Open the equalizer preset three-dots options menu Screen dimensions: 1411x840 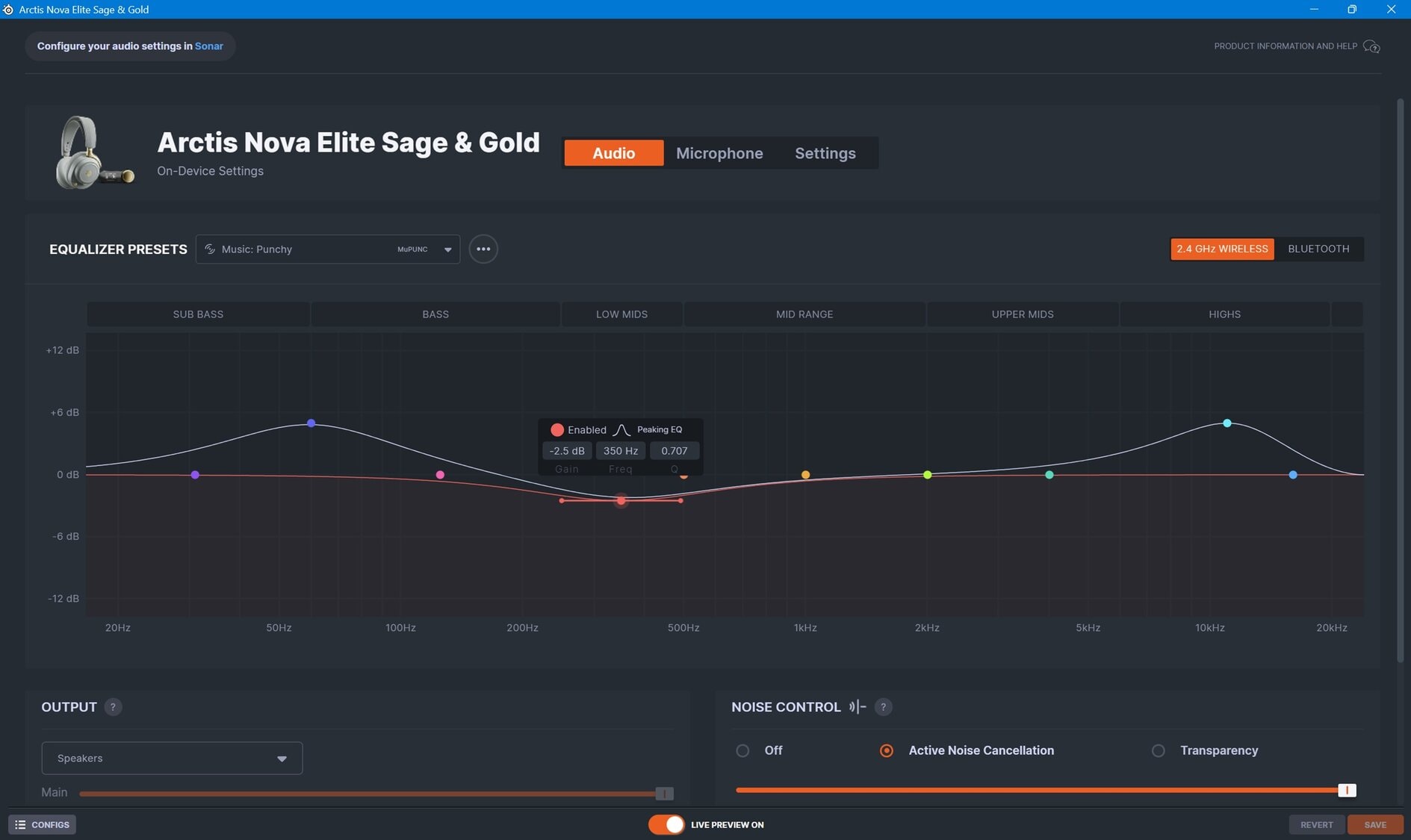pyautogui.click(x=483, y=249)
